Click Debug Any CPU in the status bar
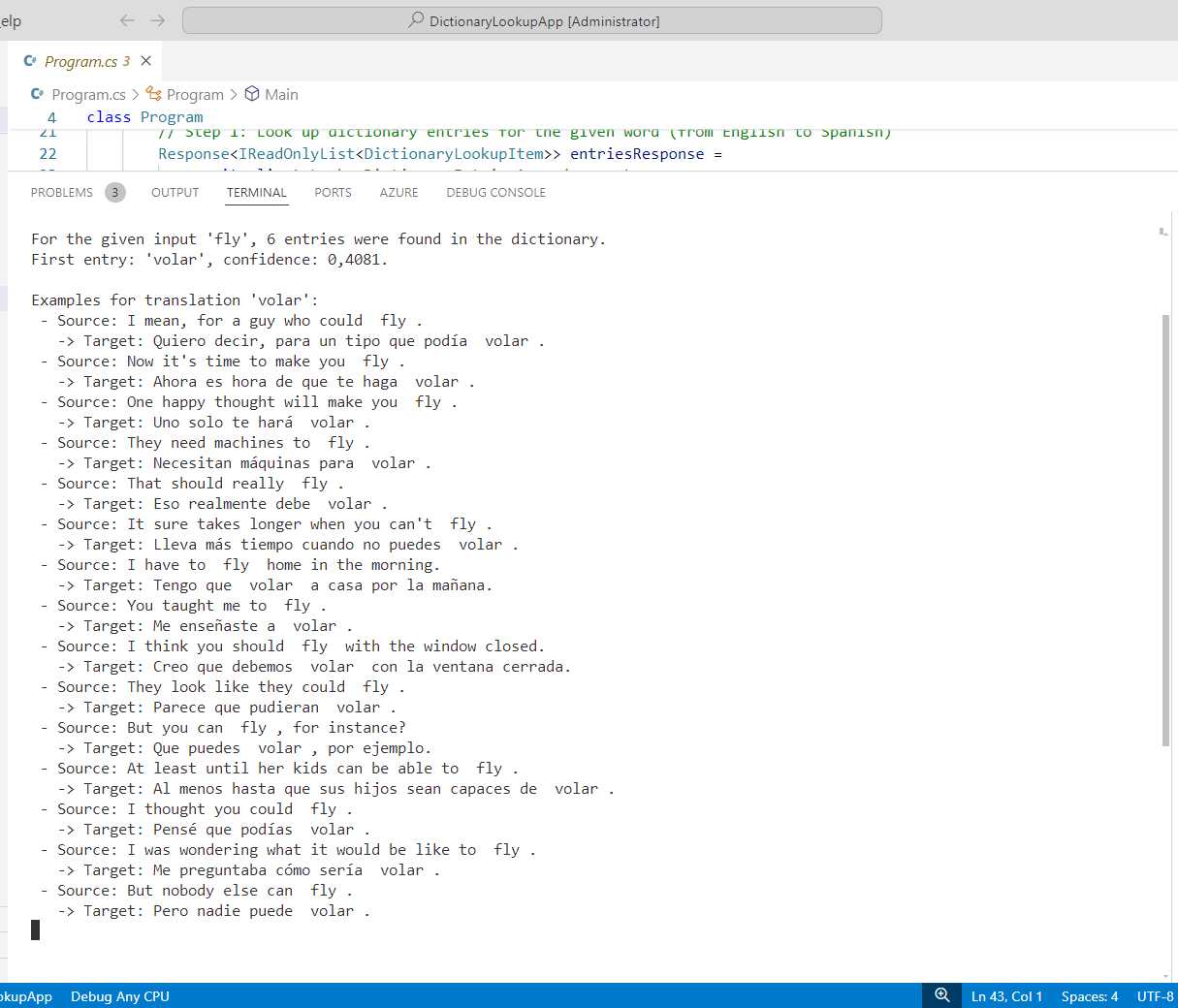Image resolution: width=1178 pixels, height=1008 pixels. pyautogui.click(x=119, y=995)
